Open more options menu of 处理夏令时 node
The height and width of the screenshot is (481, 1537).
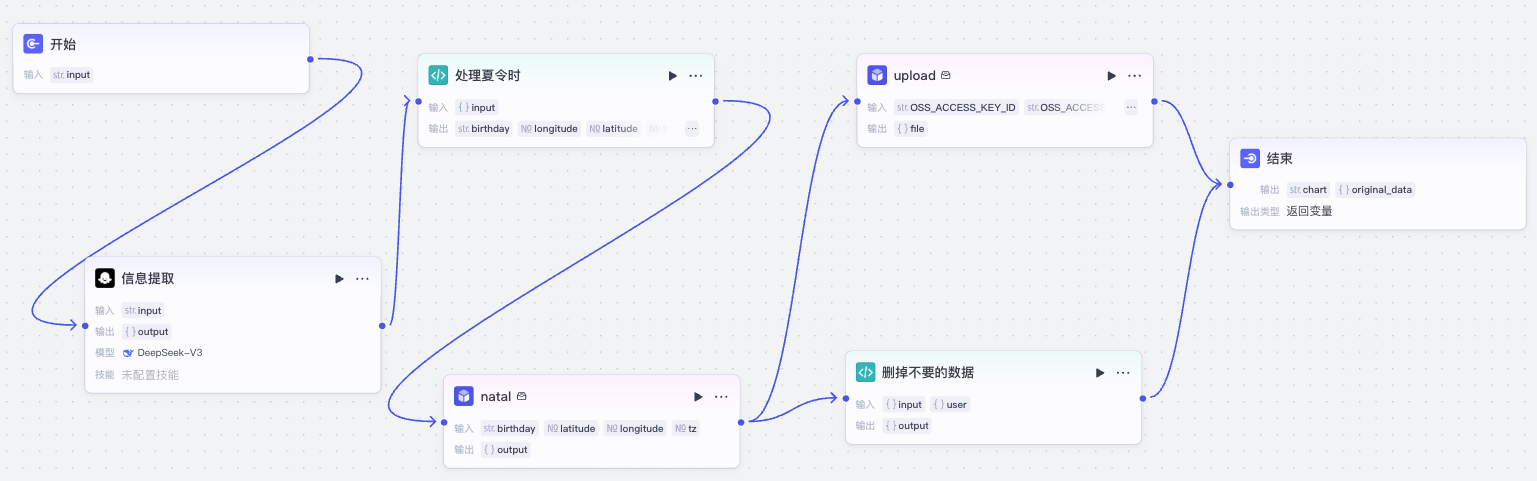696,75
